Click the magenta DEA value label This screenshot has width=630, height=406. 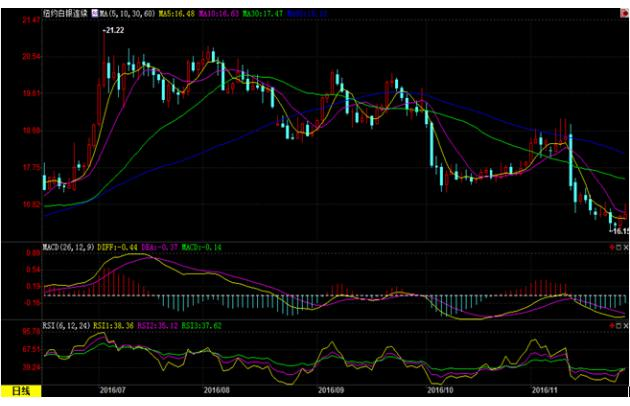click(x=160, y=247)
